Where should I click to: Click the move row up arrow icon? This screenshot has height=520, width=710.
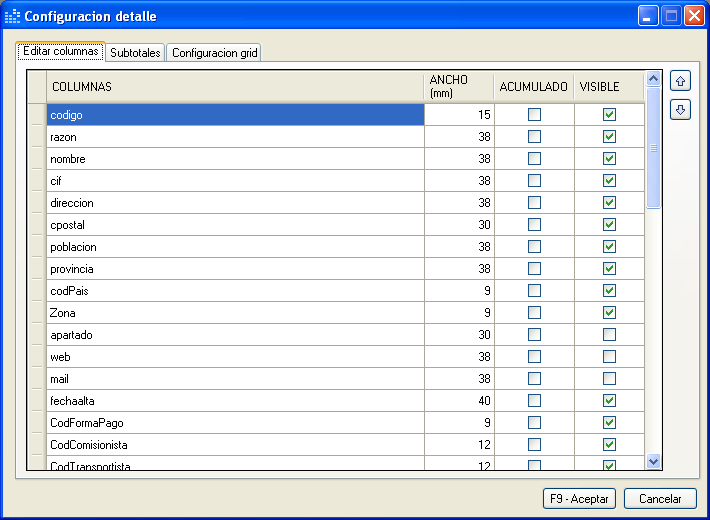point(681,82)
